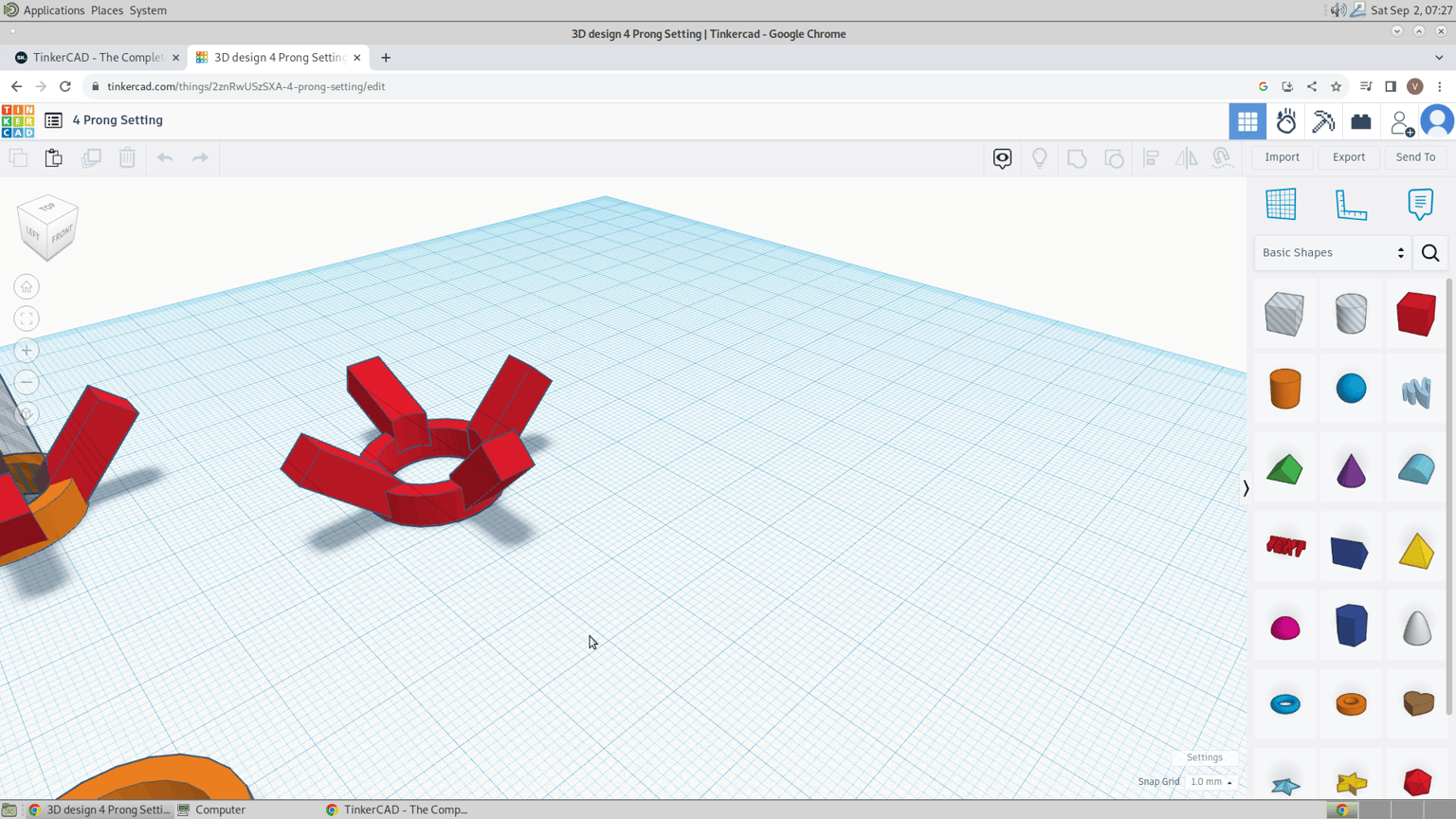Click the Redo arrow
1456x819 pixels.
(200, 158)
